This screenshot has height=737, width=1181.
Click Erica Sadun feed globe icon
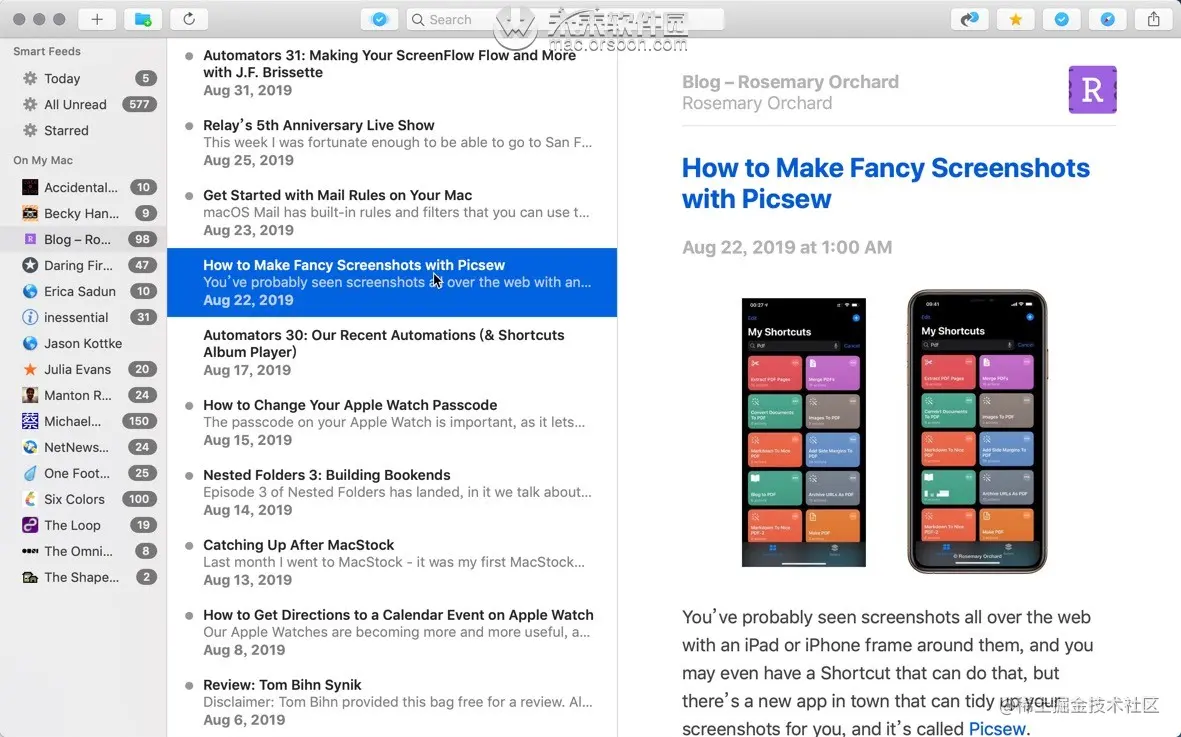tap(30, 291)
